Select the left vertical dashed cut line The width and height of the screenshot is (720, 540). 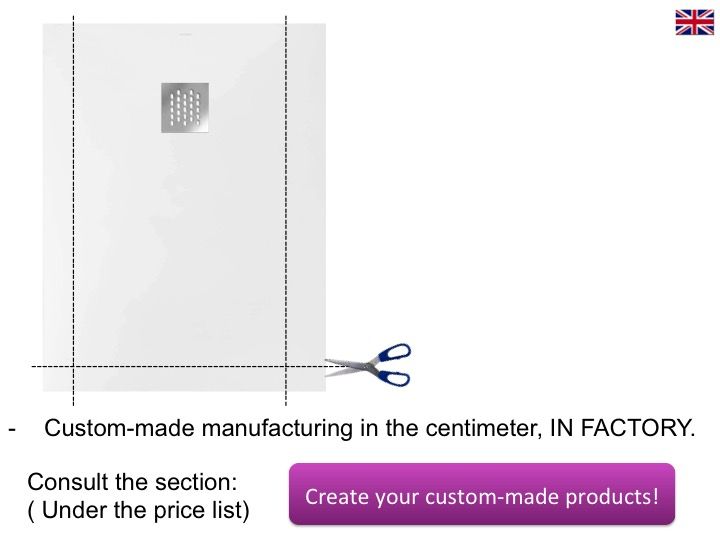click(x=73, y=211)
